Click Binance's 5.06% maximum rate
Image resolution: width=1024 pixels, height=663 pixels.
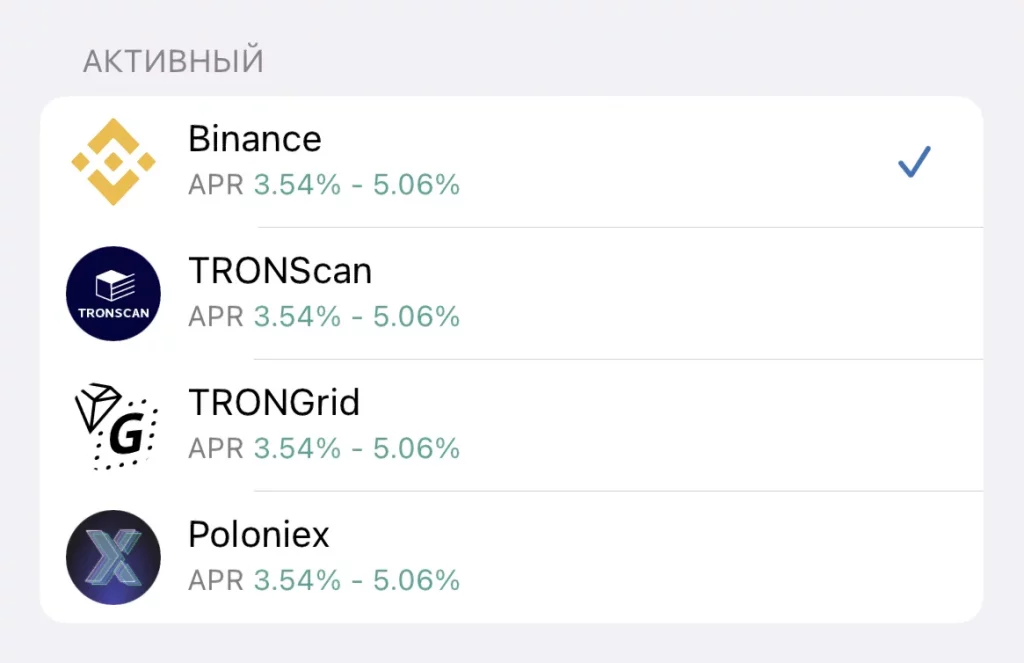pyautogui.click(x=416, y=185)
